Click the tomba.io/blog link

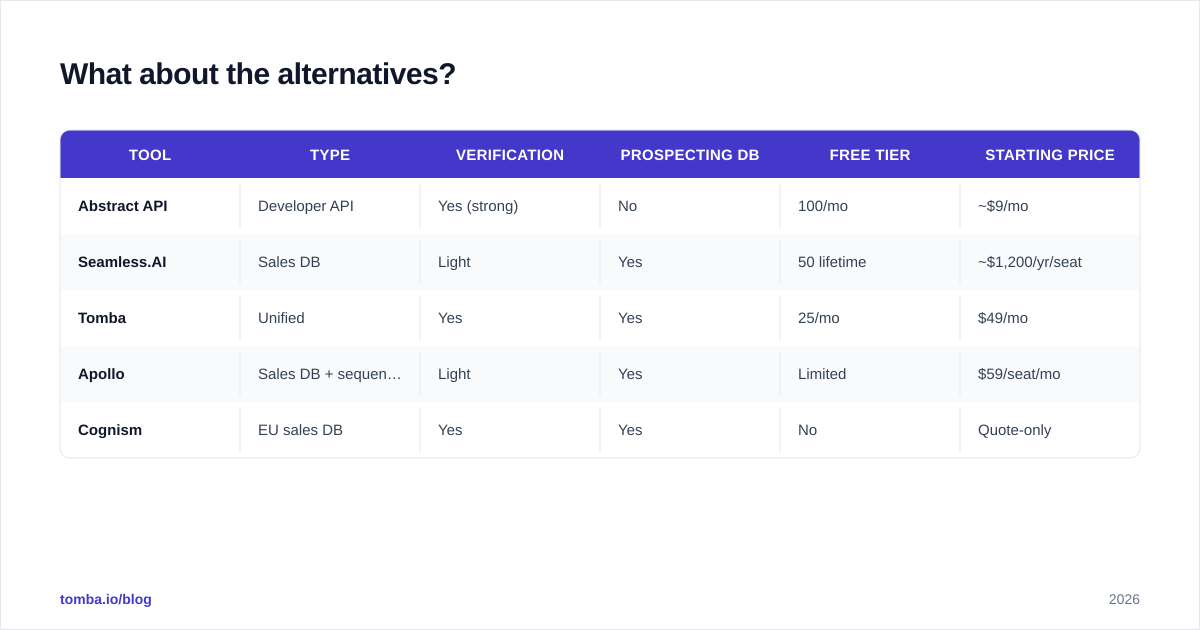106,599
